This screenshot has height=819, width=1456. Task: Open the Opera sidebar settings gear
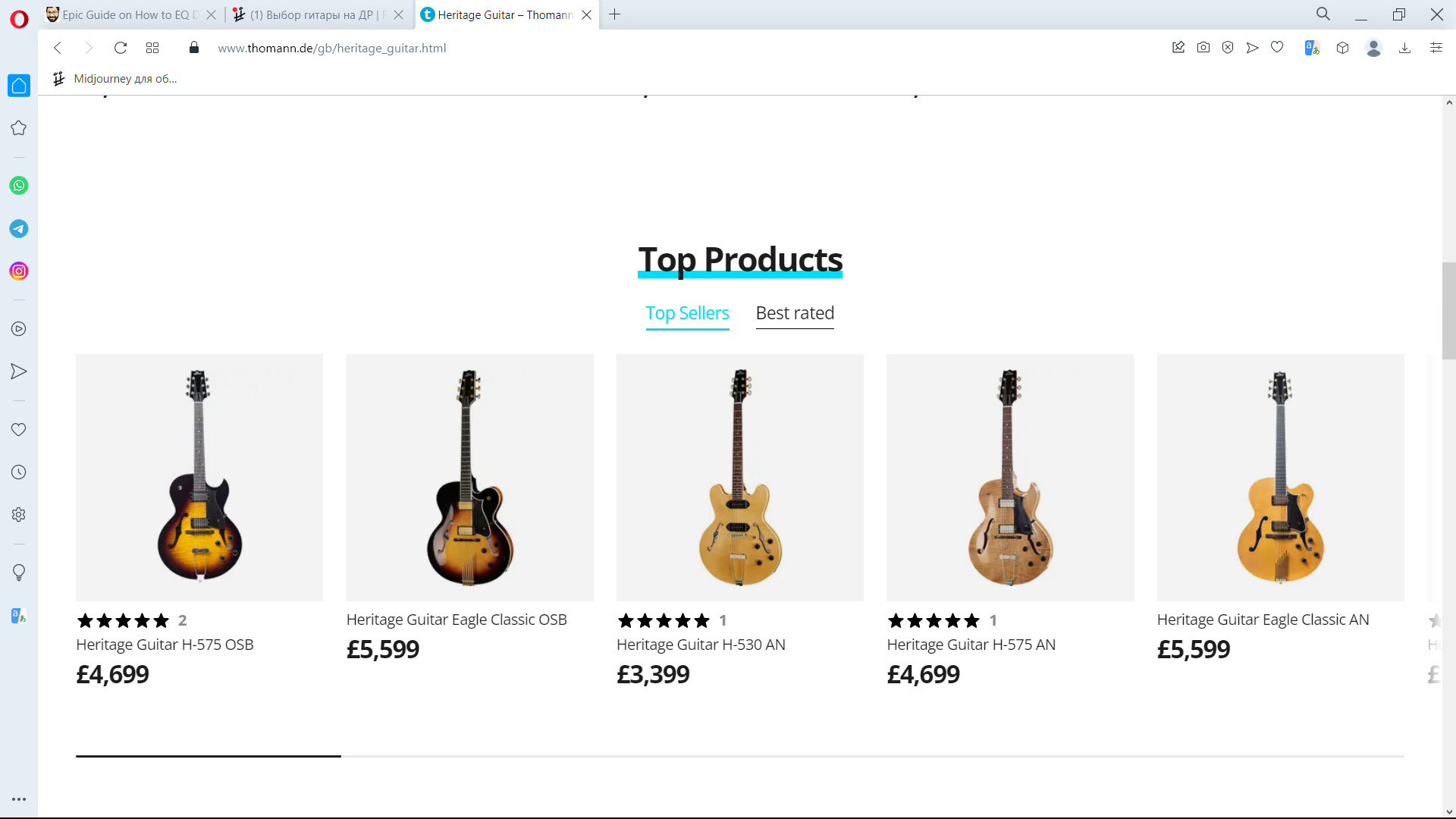coord(19,515)
